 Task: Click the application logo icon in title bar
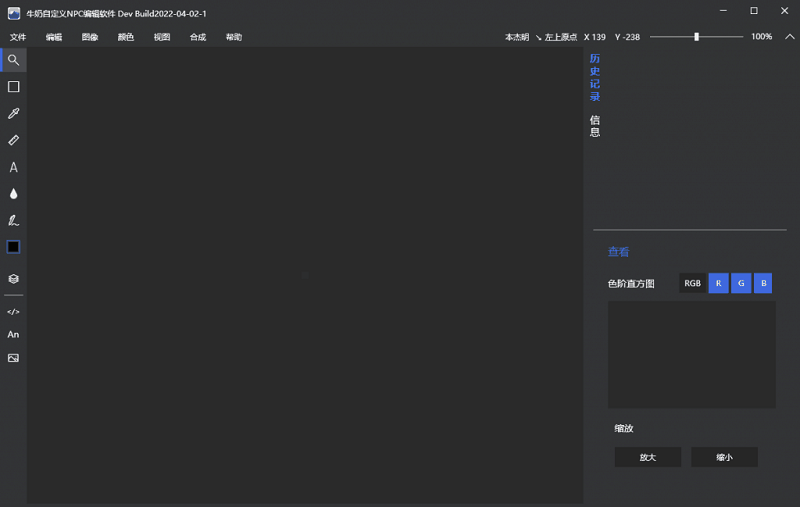(x=14, y=13)
